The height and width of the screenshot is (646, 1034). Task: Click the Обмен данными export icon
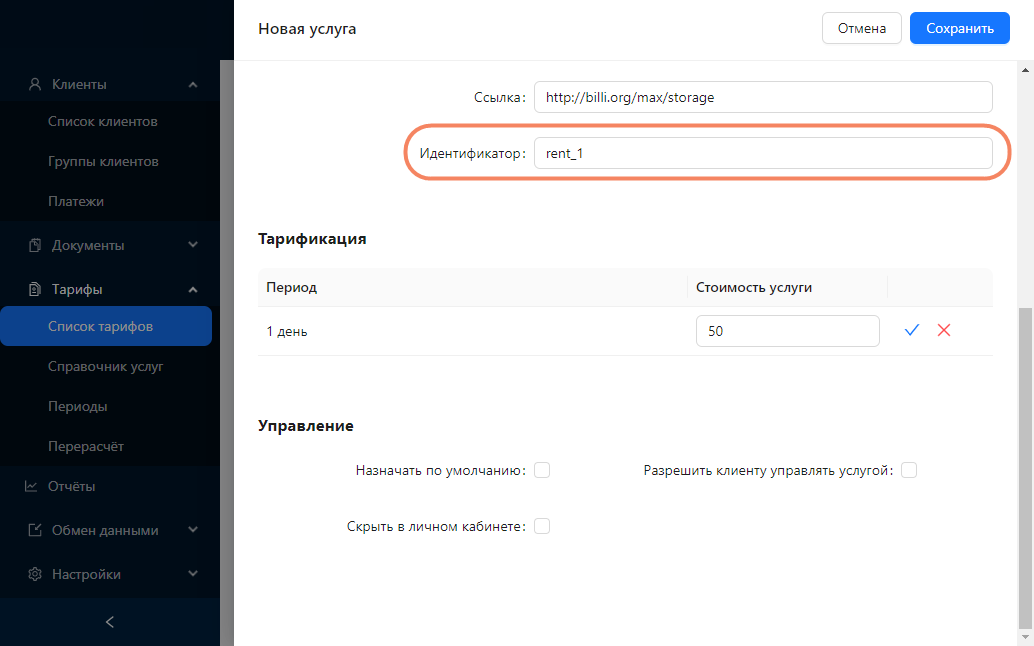click(35, 531)
